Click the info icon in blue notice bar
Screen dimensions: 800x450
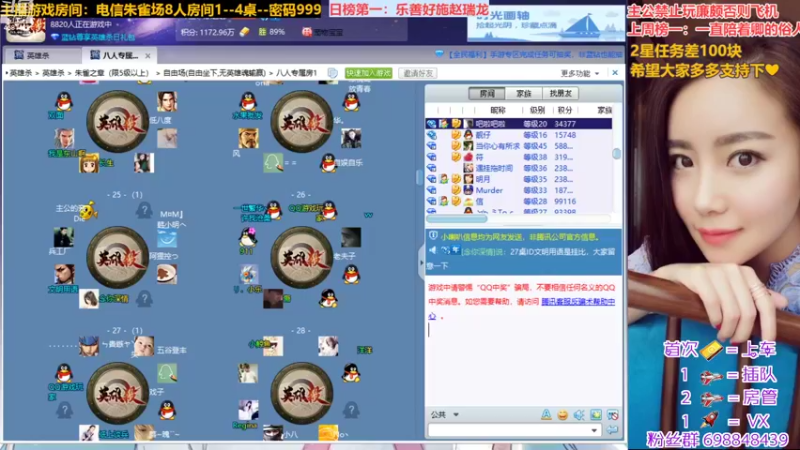(x=433, y=236)
